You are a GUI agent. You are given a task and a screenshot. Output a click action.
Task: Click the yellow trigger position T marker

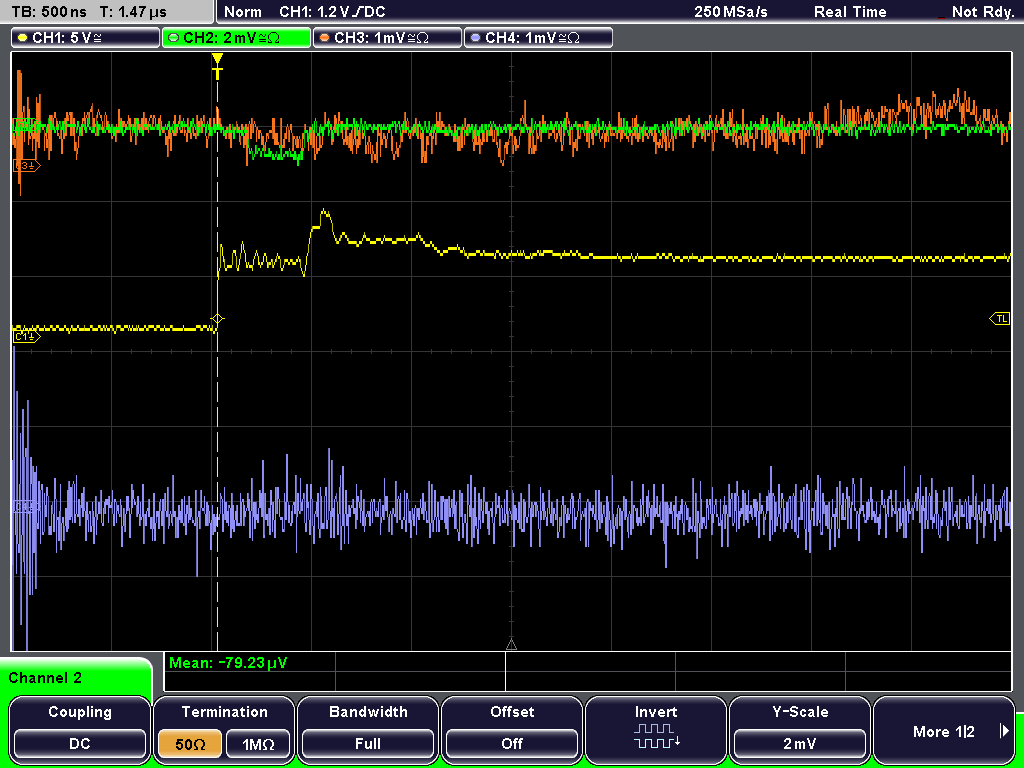[x=217, y=67]
